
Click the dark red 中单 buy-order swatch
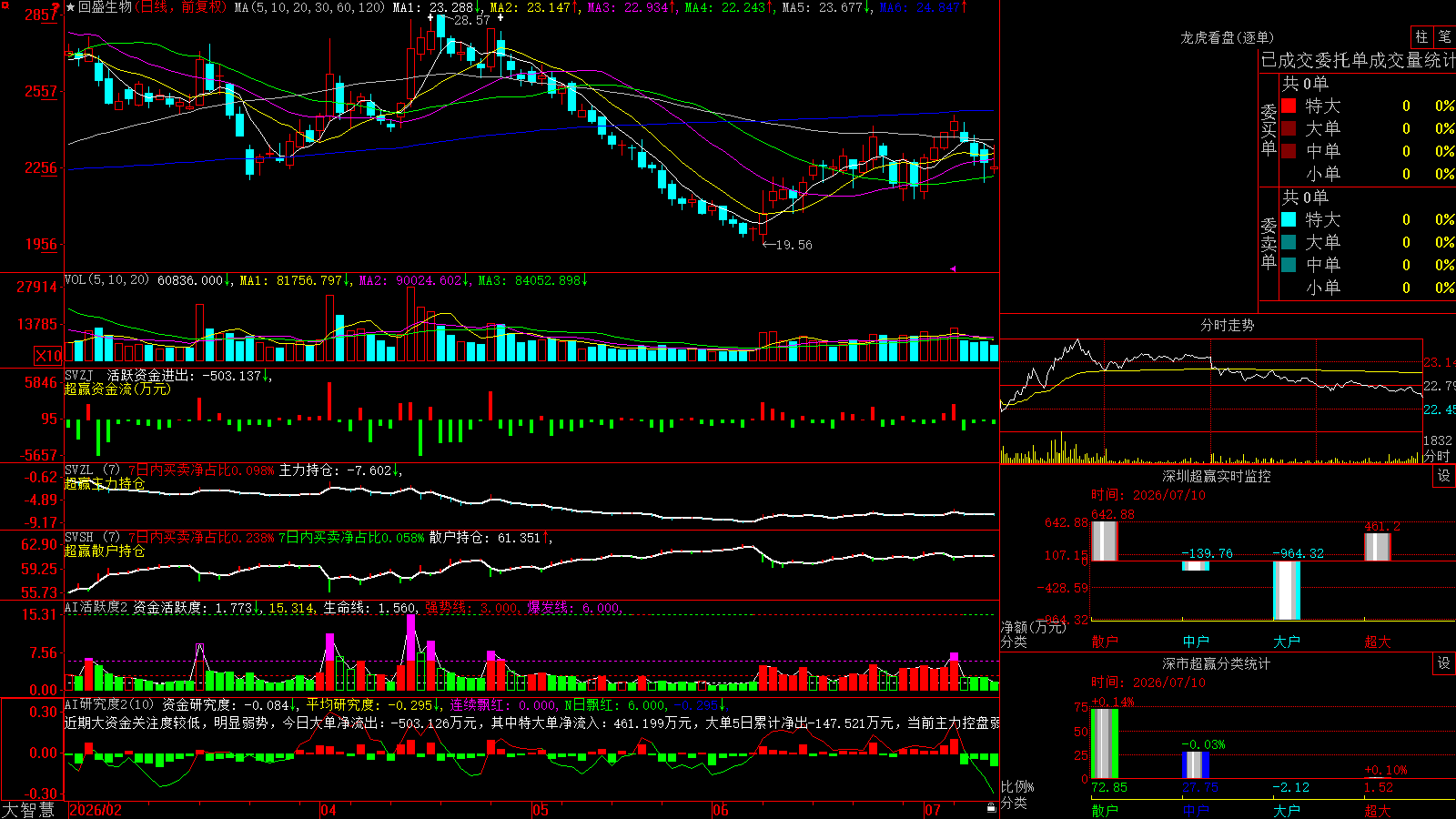(x=1289, y=151)
